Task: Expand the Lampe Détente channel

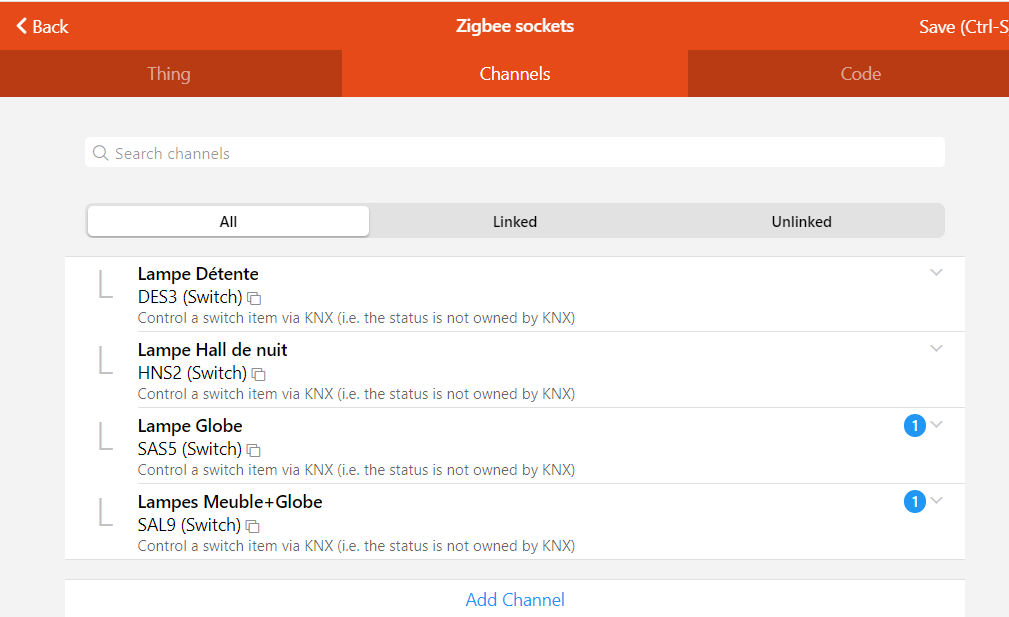Action: click(x=936, y=272)
